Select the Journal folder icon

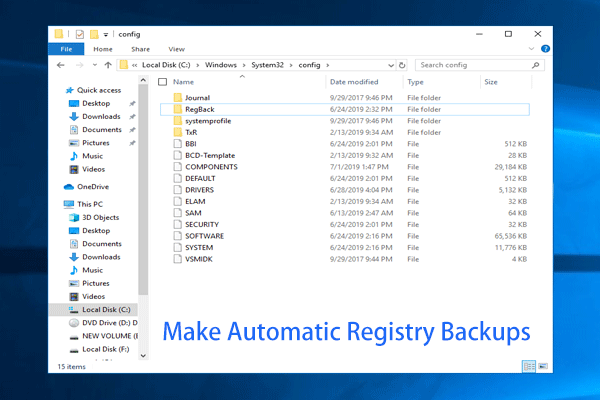pyautogui.click(x=178, y=98)
